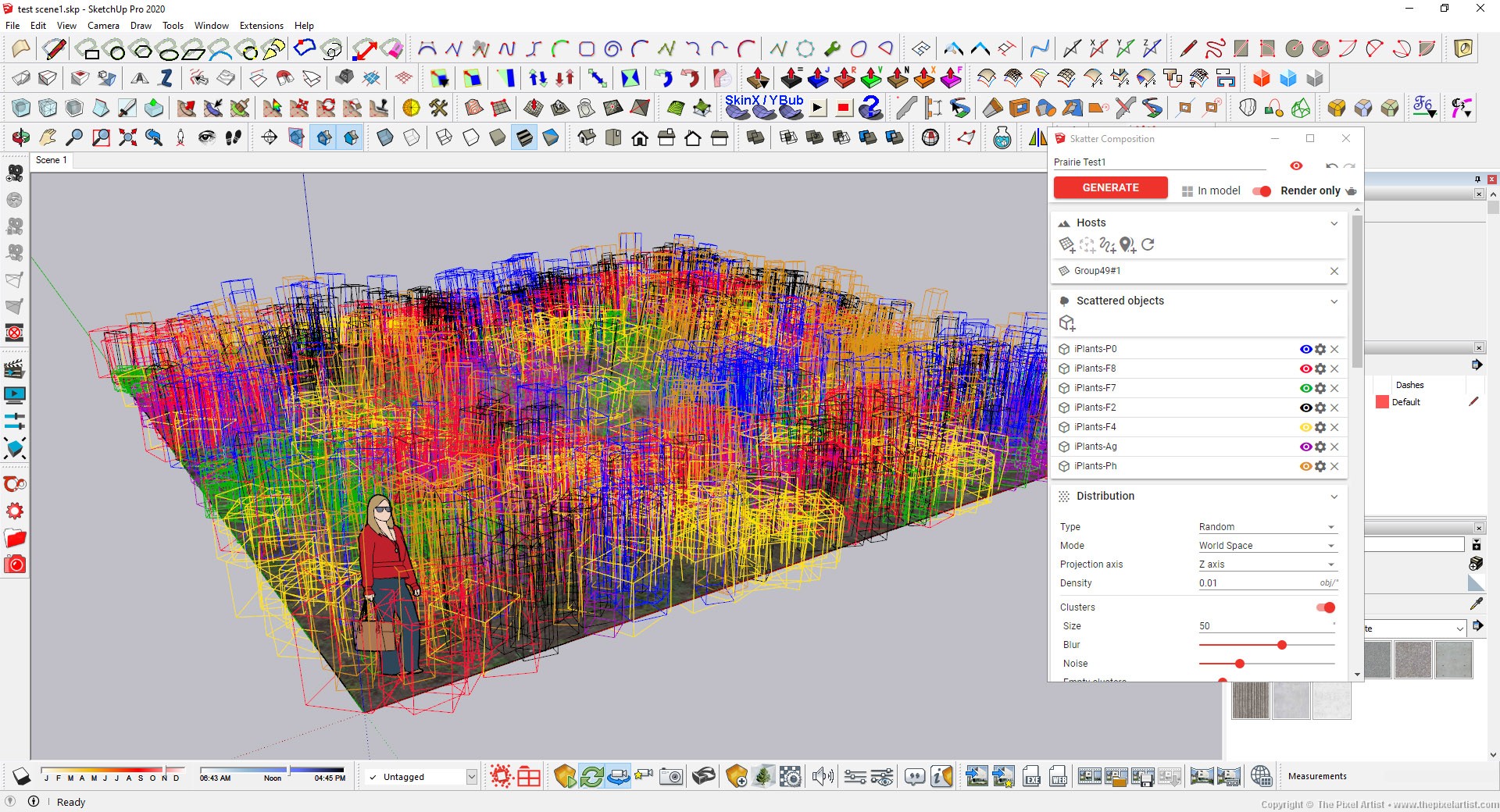
Task: Toggle the Render only switch
Action: 1262,191
